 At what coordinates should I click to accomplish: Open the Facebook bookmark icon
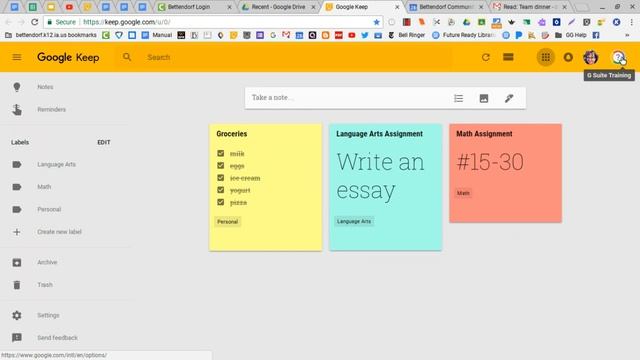[x=596, y=35]
